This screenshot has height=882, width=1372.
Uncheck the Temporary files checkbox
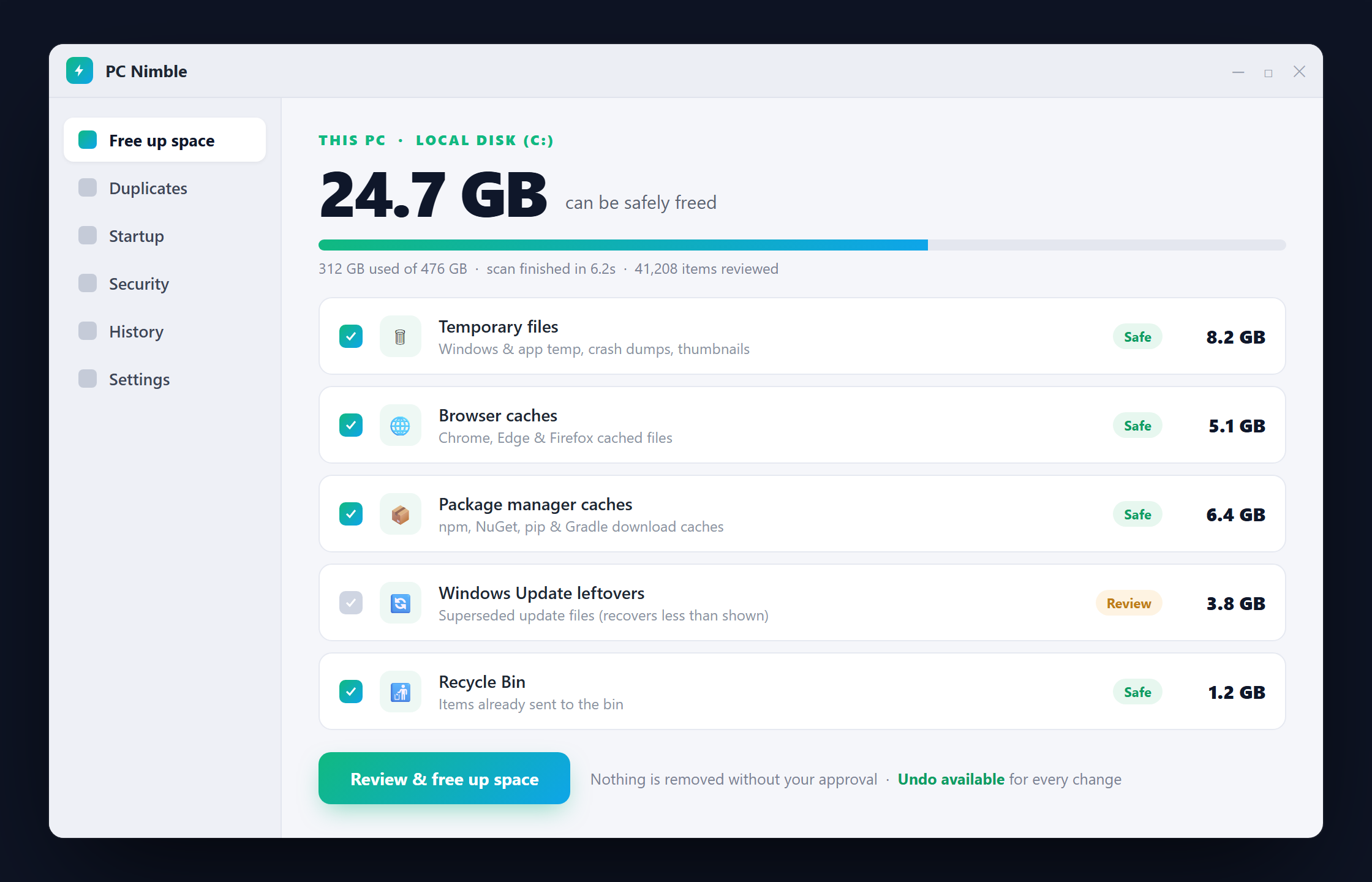coord(351,336)
